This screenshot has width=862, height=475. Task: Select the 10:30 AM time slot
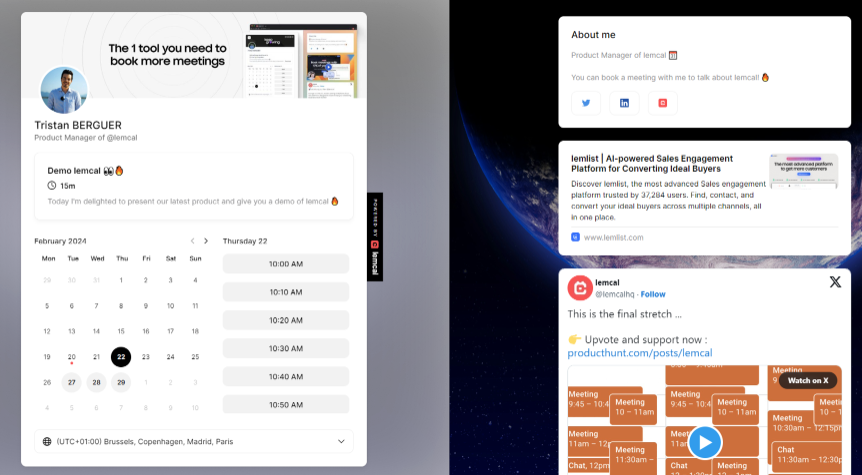point(286,349)
